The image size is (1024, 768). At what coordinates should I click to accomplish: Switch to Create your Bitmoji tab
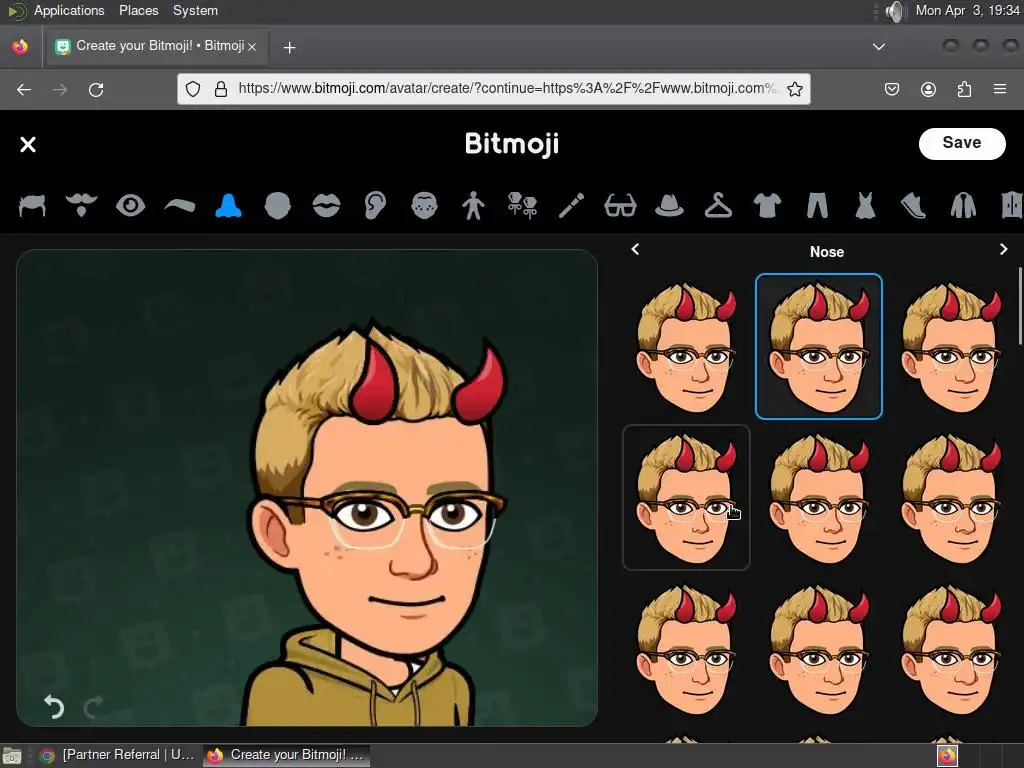[155, 46]
